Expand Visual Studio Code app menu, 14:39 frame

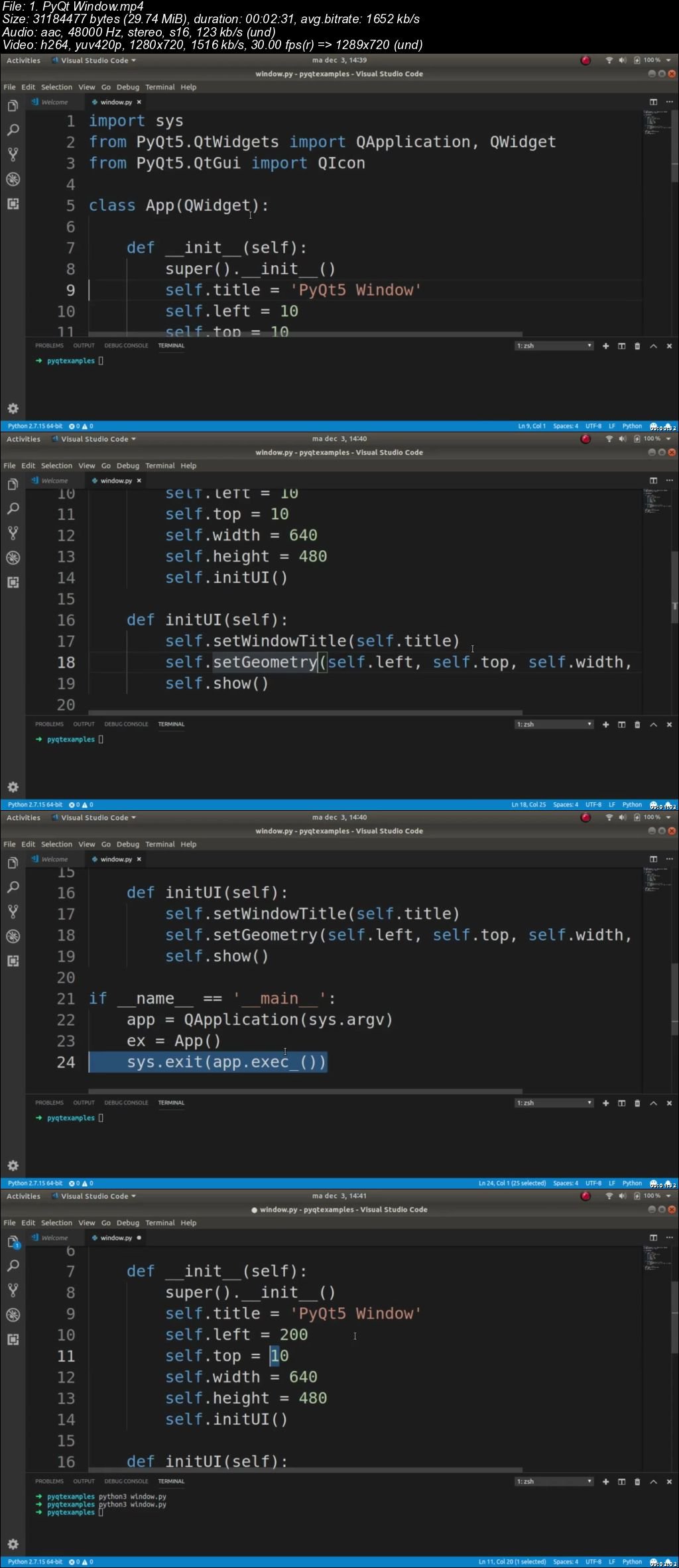(x=94, y=60)
